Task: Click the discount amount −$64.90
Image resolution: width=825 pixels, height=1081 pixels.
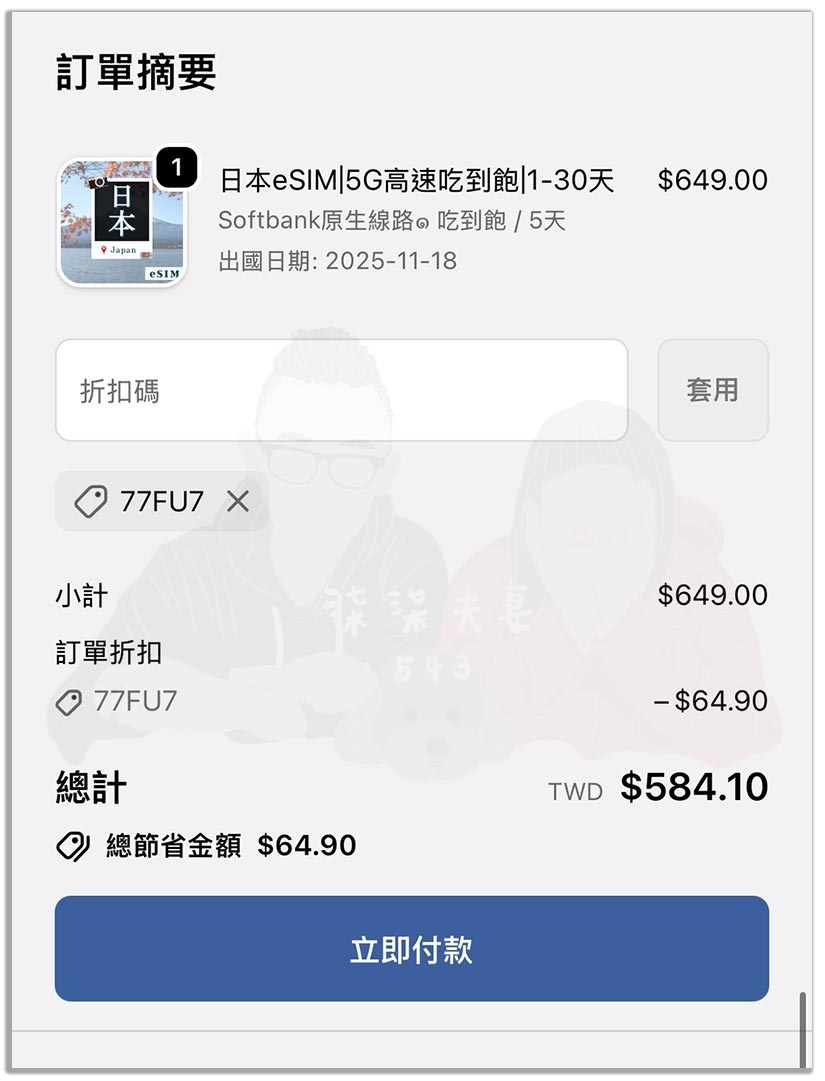Action: 711,701
